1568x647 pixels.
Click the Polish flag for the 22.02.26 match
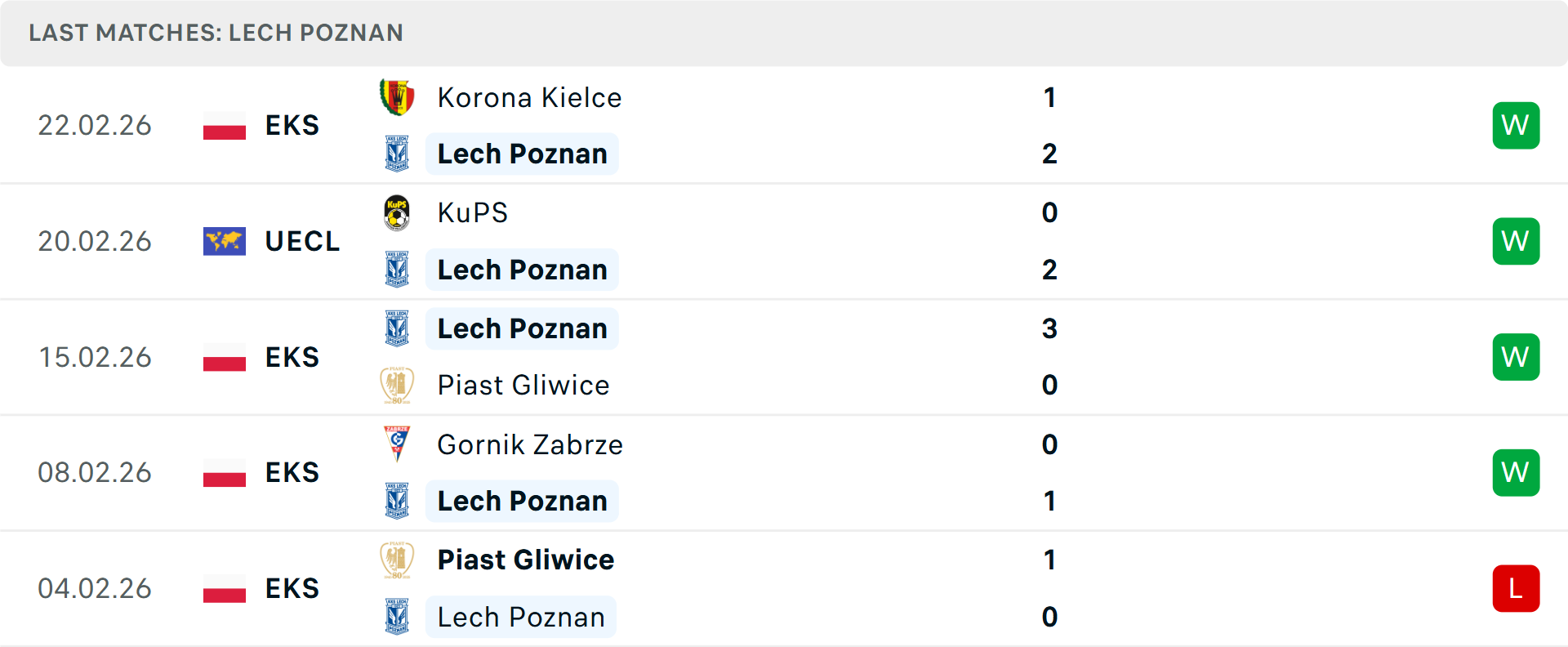point(224,126)
